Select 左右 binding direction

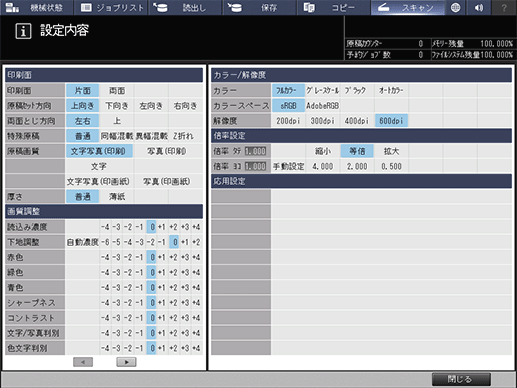(82, 121)
